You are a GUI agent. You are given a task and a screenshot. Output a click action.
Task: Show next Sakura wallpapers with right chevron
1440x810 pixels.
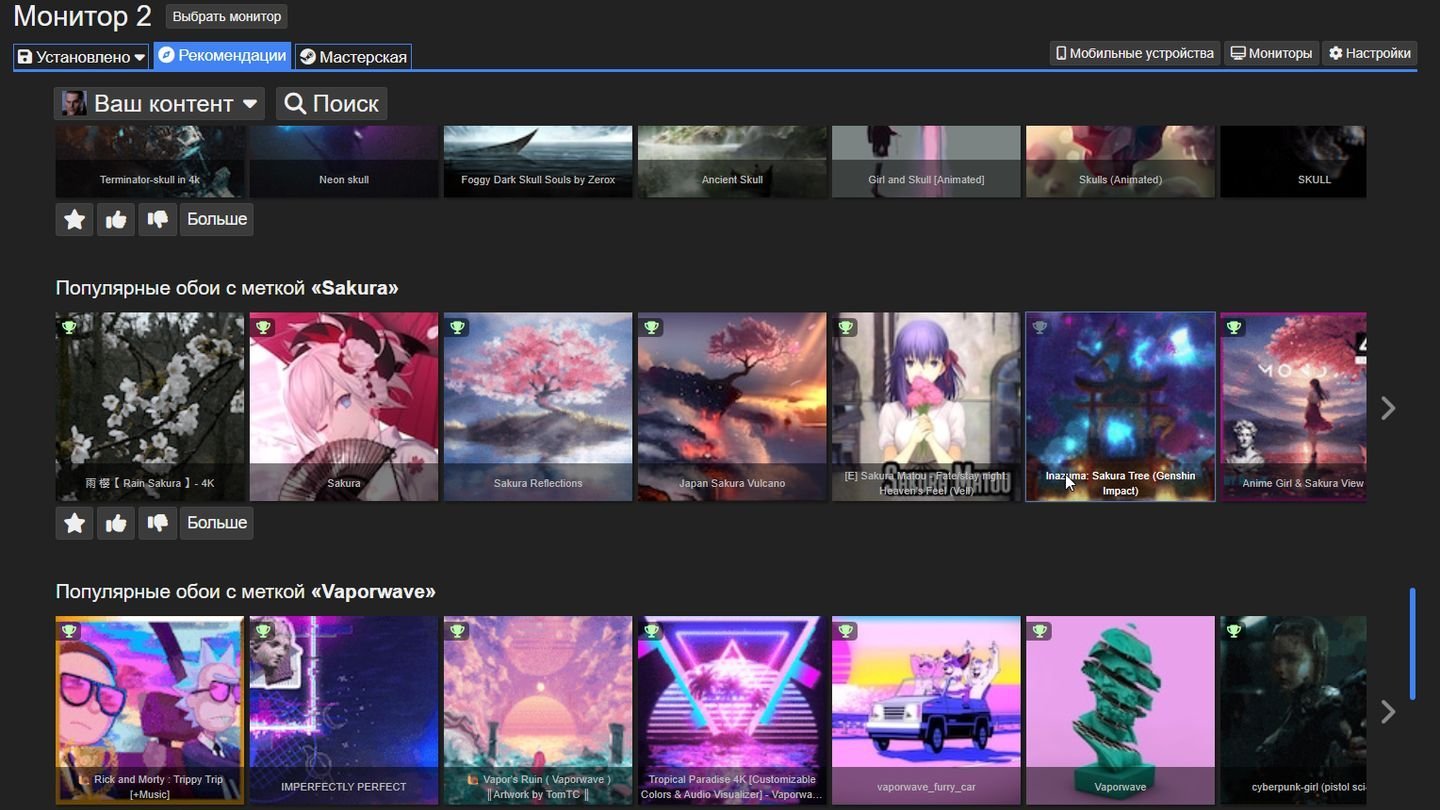(x=1388, y=407)
